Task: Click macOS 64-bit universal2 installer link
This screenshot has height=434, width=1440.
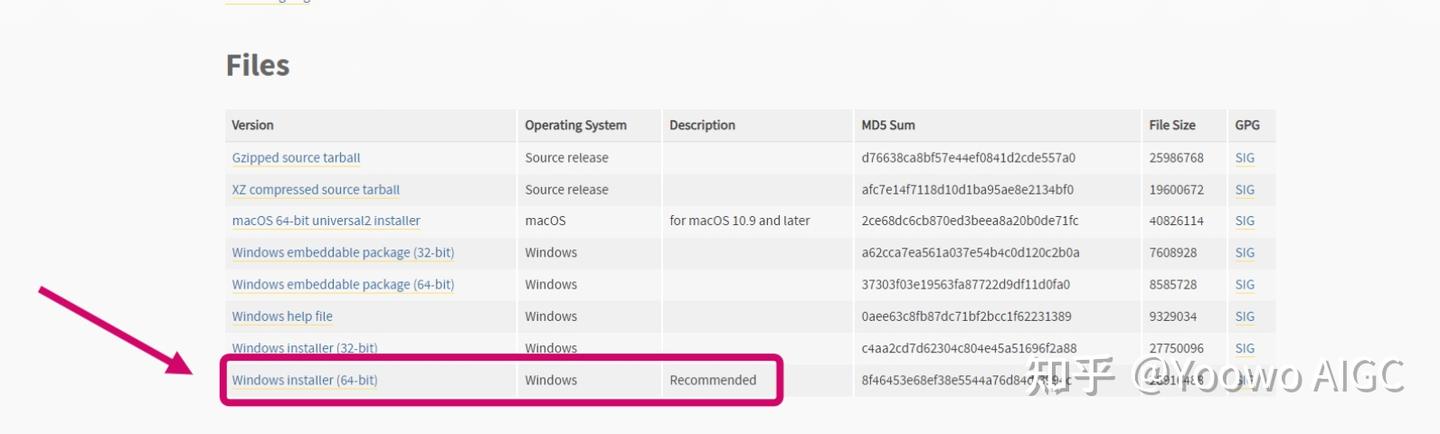Action: pos(326,221)
